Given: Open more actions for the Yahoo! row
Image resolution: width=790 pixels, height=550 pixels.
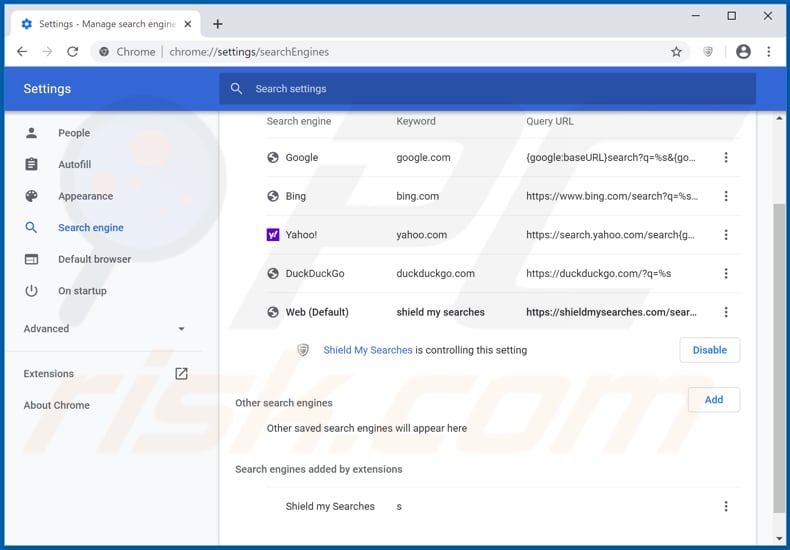Looking at the screenshot, I should [x=726, y=235].
